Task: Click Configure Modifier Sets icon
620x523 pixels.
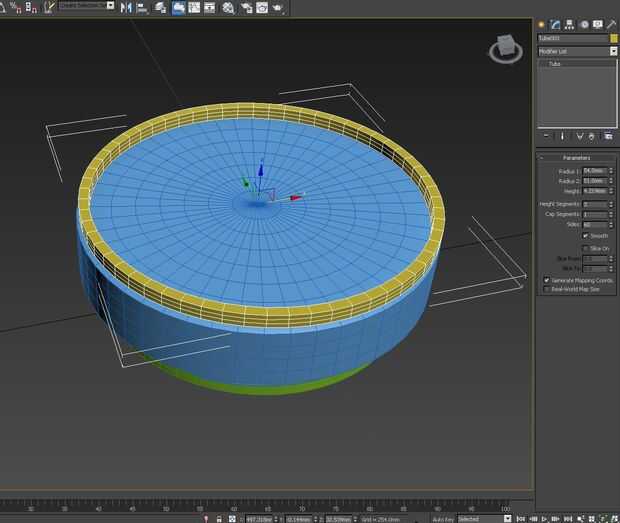Action: [x=608, y=135]
